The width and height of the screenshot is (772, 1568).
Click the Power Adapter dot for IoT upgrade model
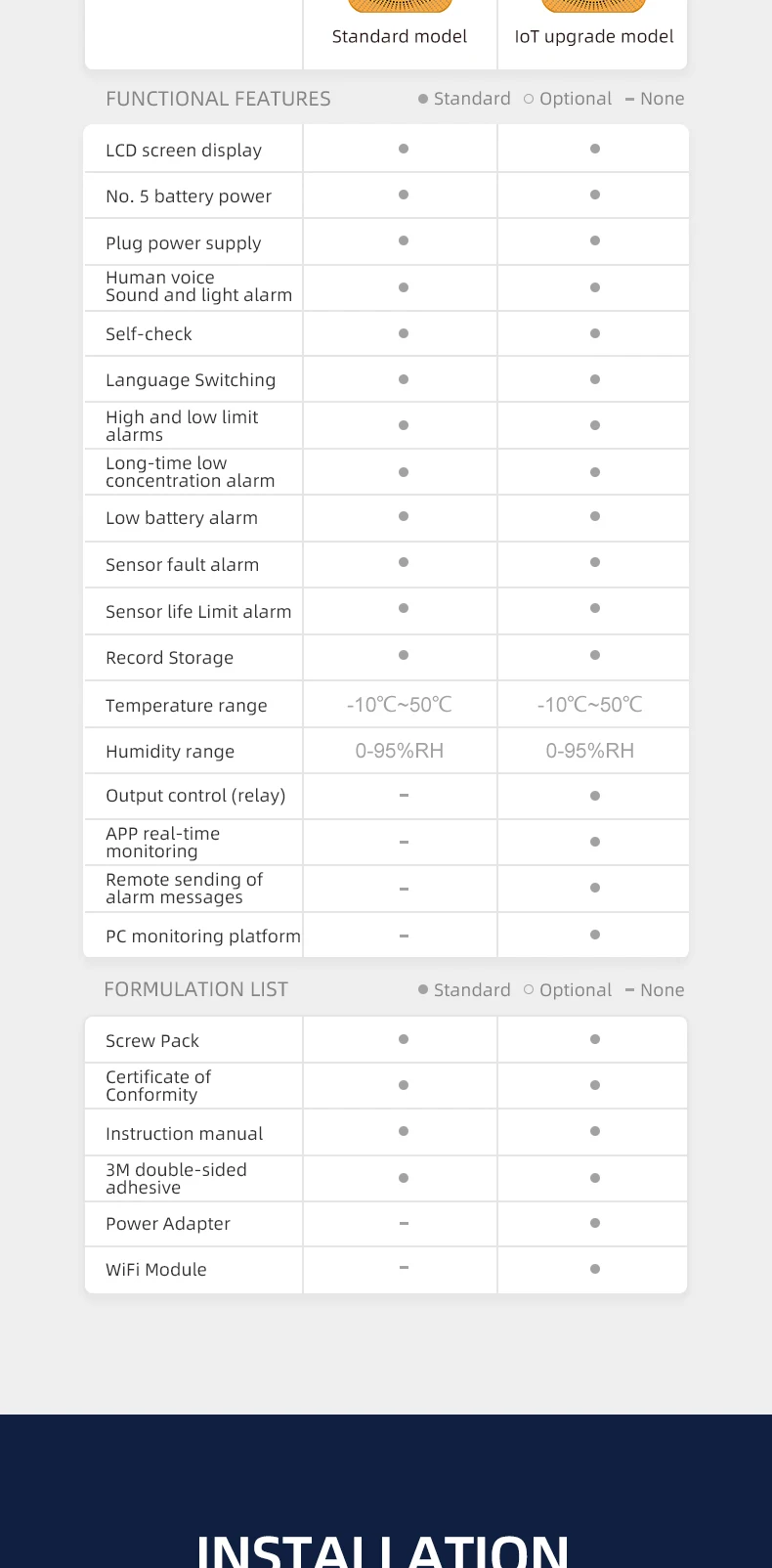point(595,1223)
